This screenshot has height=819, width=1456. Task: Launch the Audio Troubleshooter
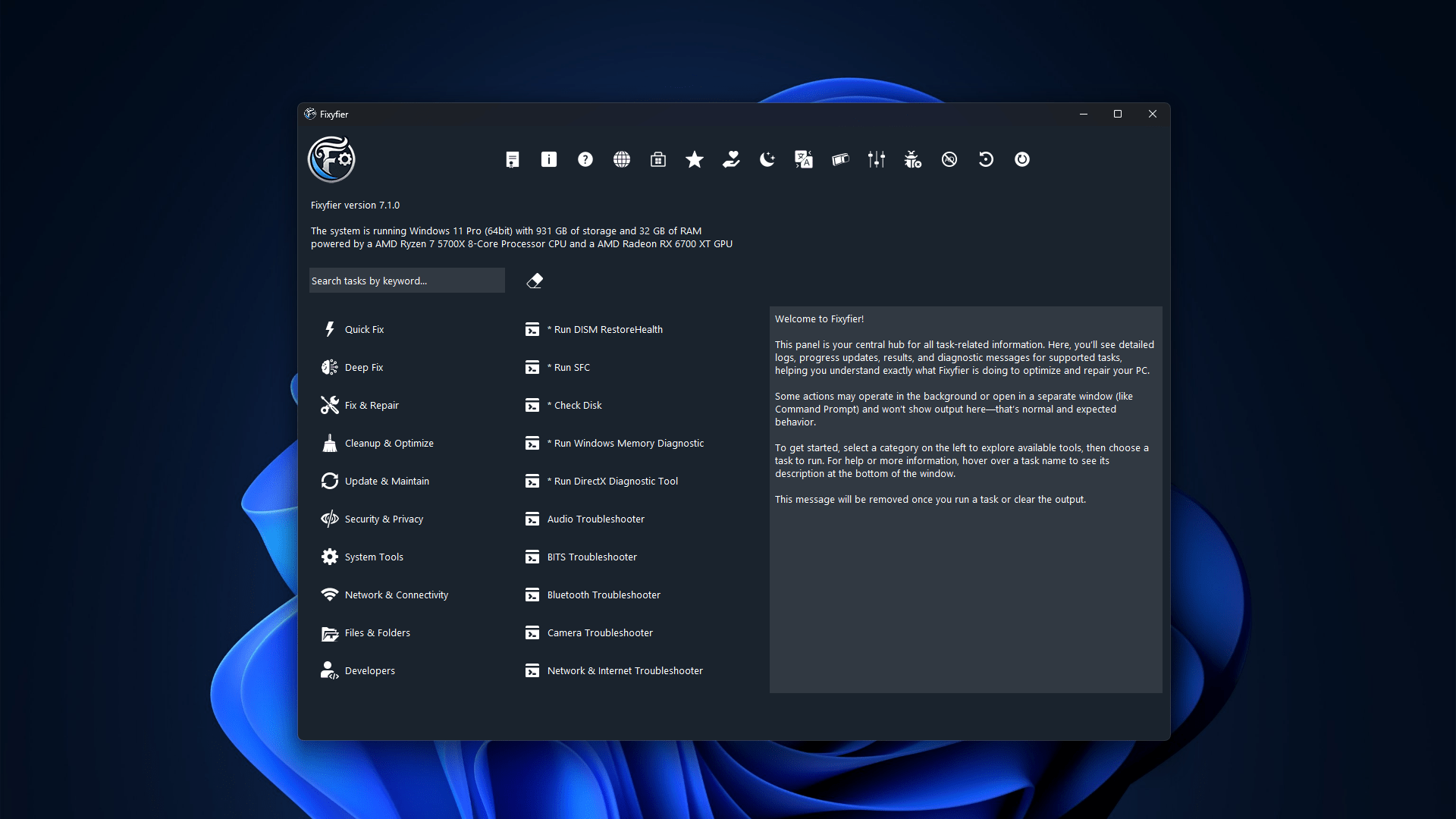coord(595,519)
